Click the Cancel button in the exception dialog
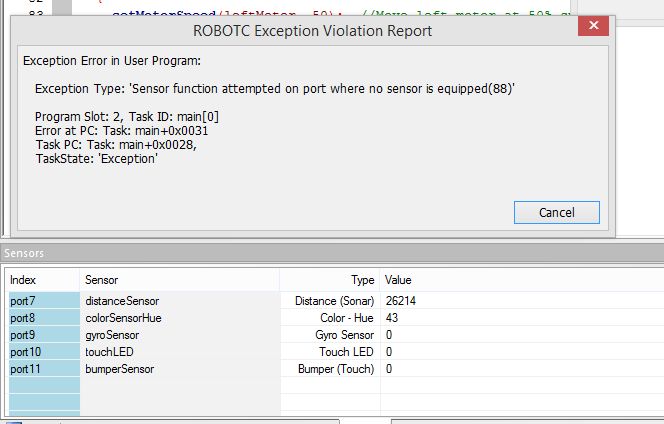Image resolution: width=664 pixels, height=424 pixels. click(556, 212)
